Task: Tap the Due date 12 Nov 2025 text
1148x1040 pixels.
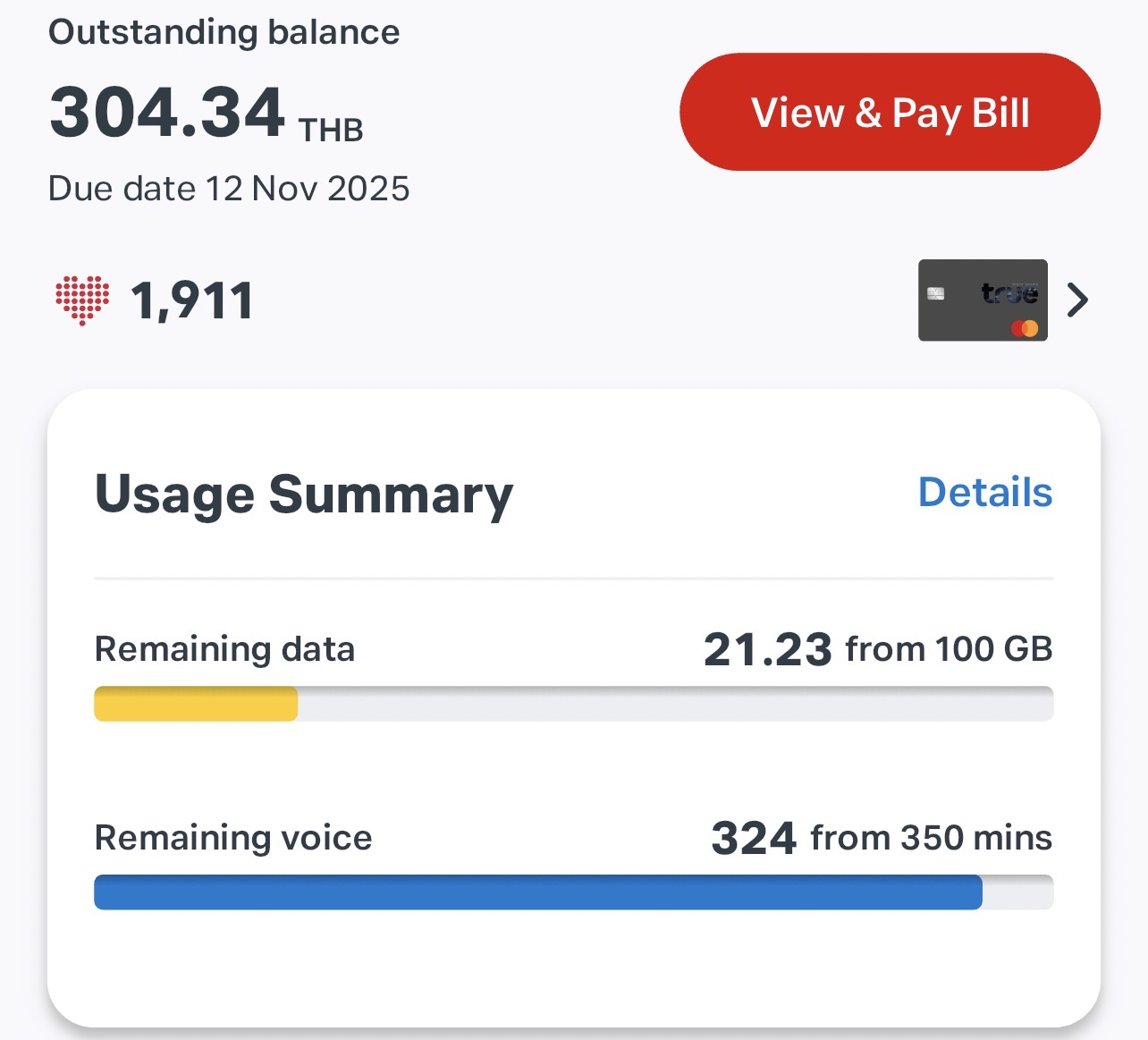Action: coord(229,189)
